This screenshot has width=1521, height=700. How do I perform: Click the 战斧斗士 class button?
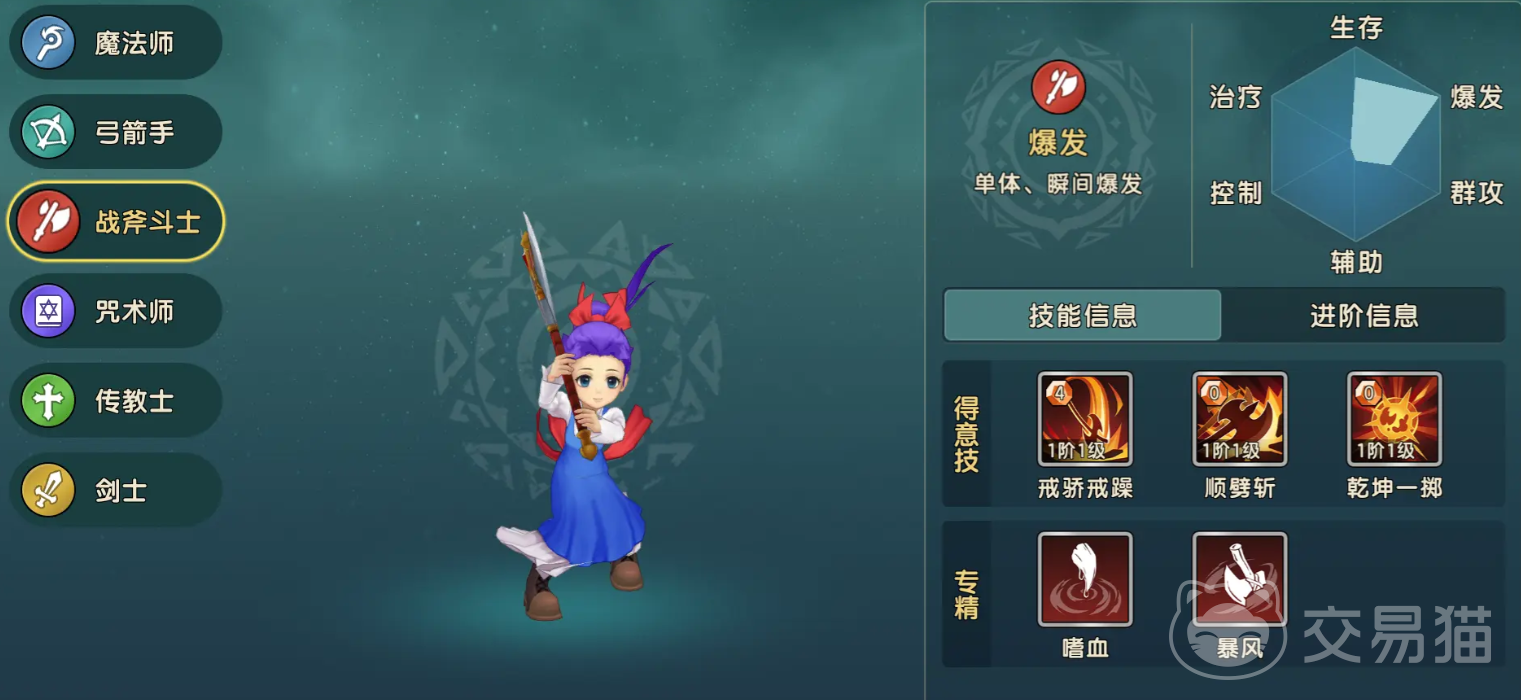[116, 222]
